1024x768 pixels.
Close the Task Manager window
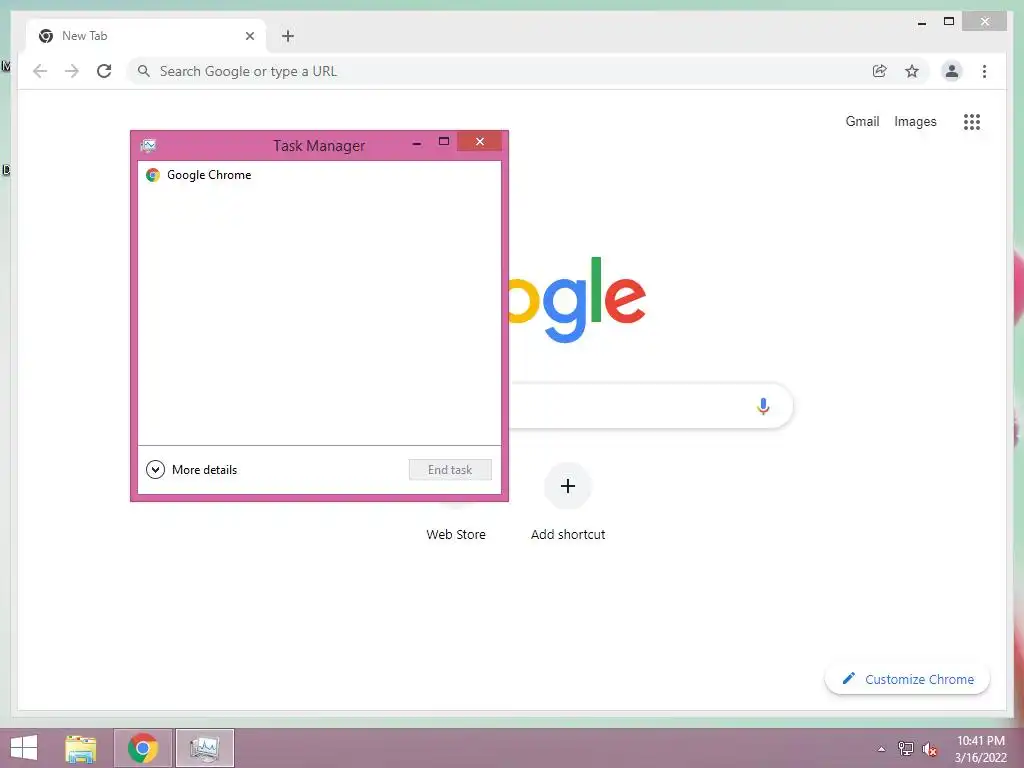click(x=479, y=141)
